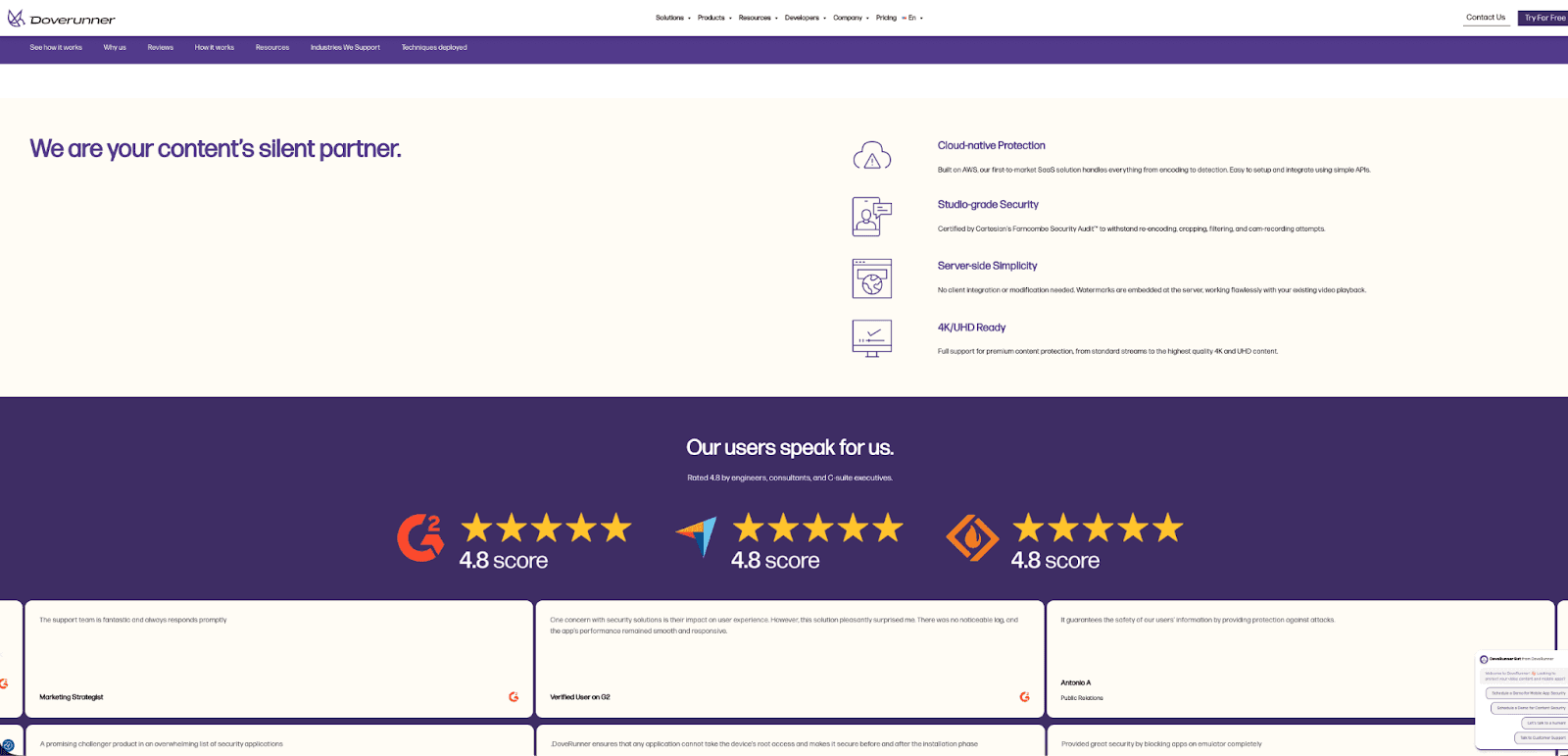Click the Cloud-native Protection cloud icon
This screenshot has width=1568, height=756.
[x=871, y=157]
